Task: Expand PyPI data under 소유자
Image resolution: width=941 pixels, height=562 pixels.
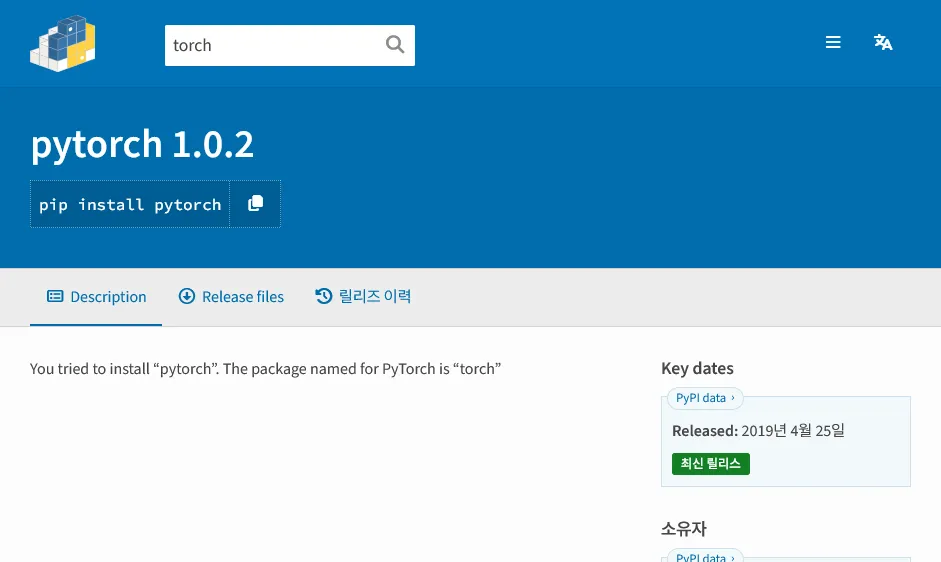Action: (705, 556)
